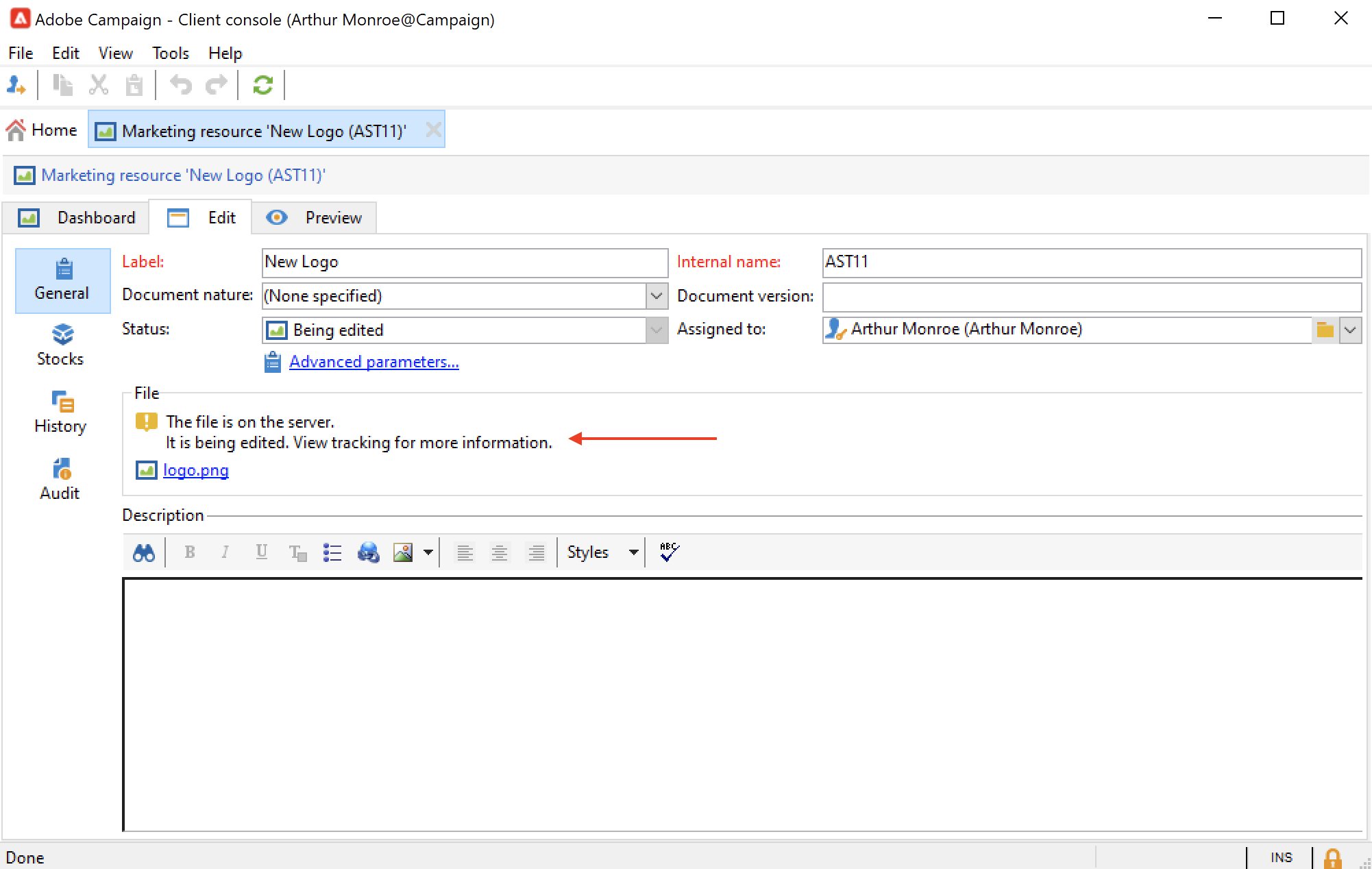The height and width of the screenshot is (869, 1372).
Task: Toggle underline formatting in Description toolbar
Action: [x=261, y=552]
